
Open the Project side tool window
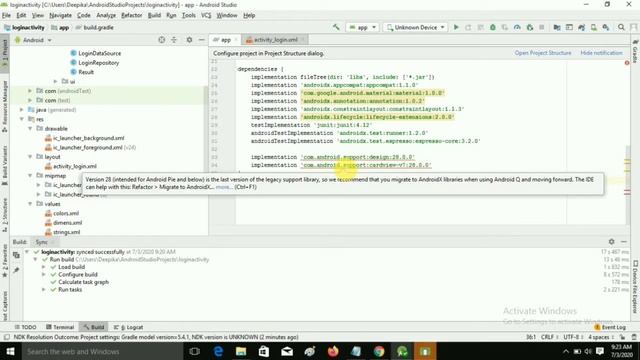pyautogui.click(x=4, y=53)
